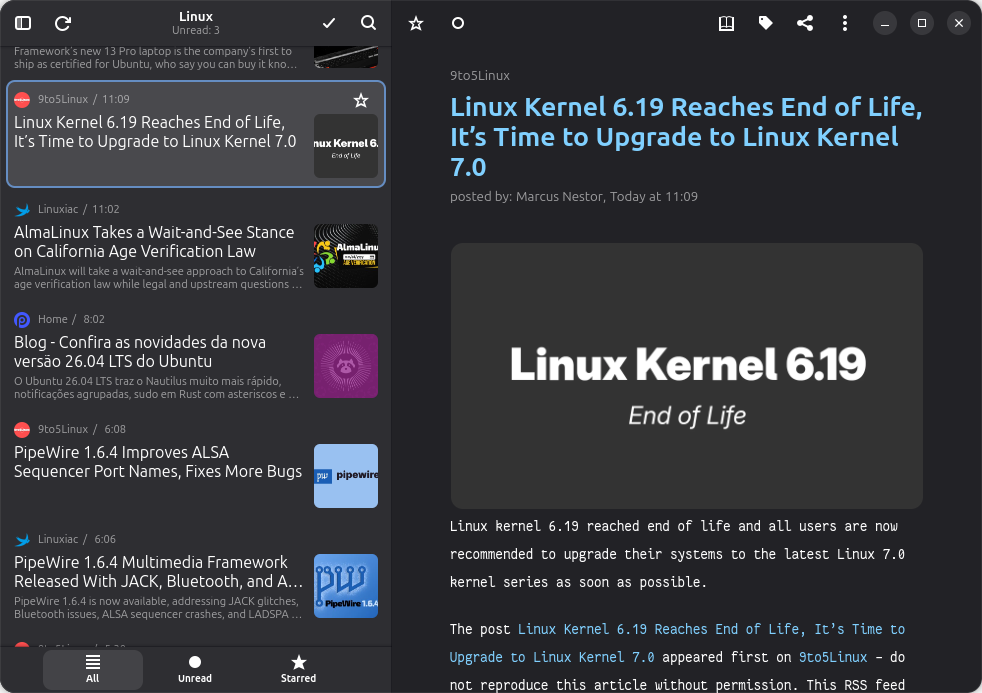982x693 pixels.
Task: Refresh feeds with the reload icon
Action: (63, 23)
